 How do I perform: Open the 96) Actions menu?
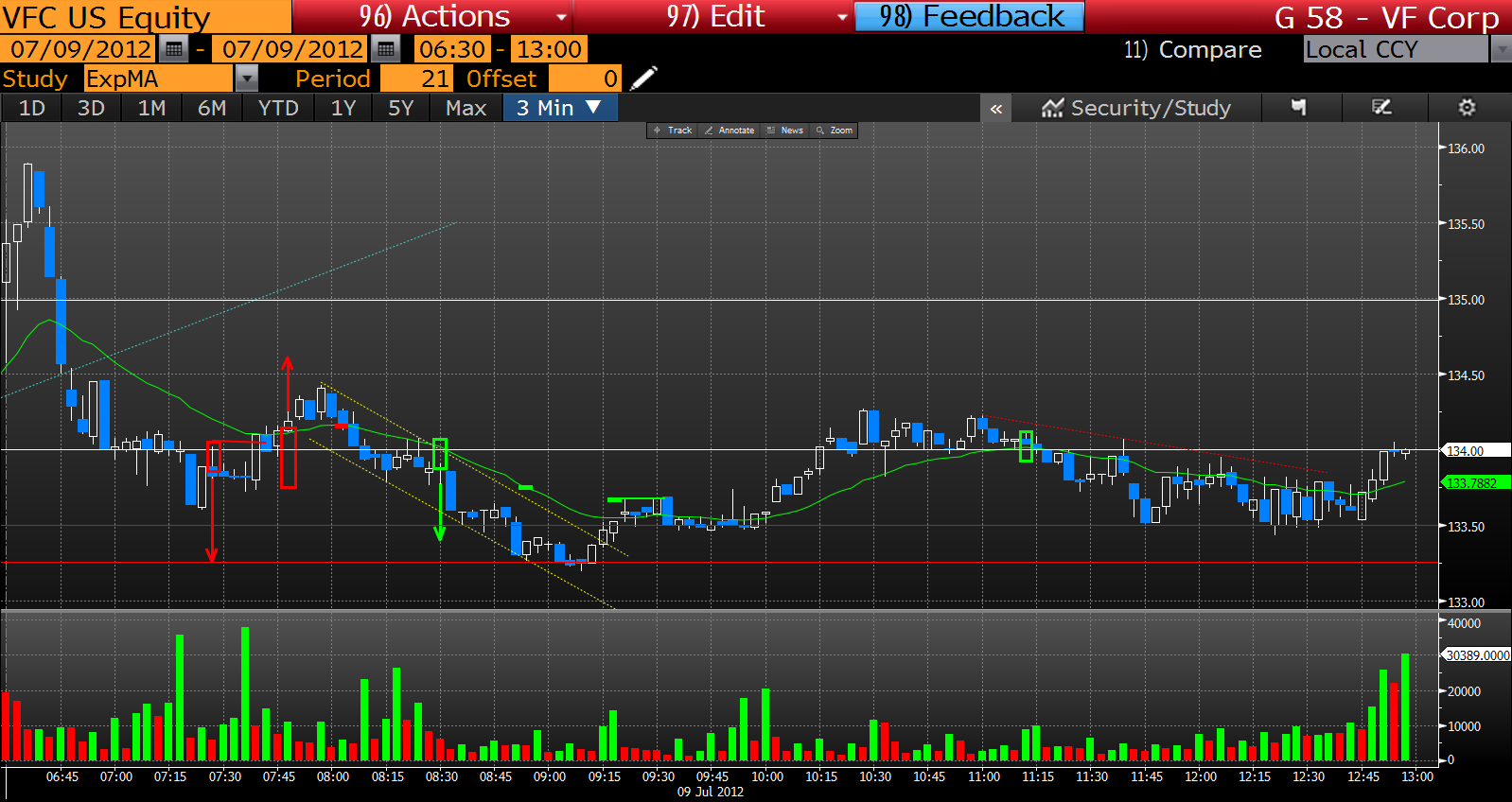point(434,16)
